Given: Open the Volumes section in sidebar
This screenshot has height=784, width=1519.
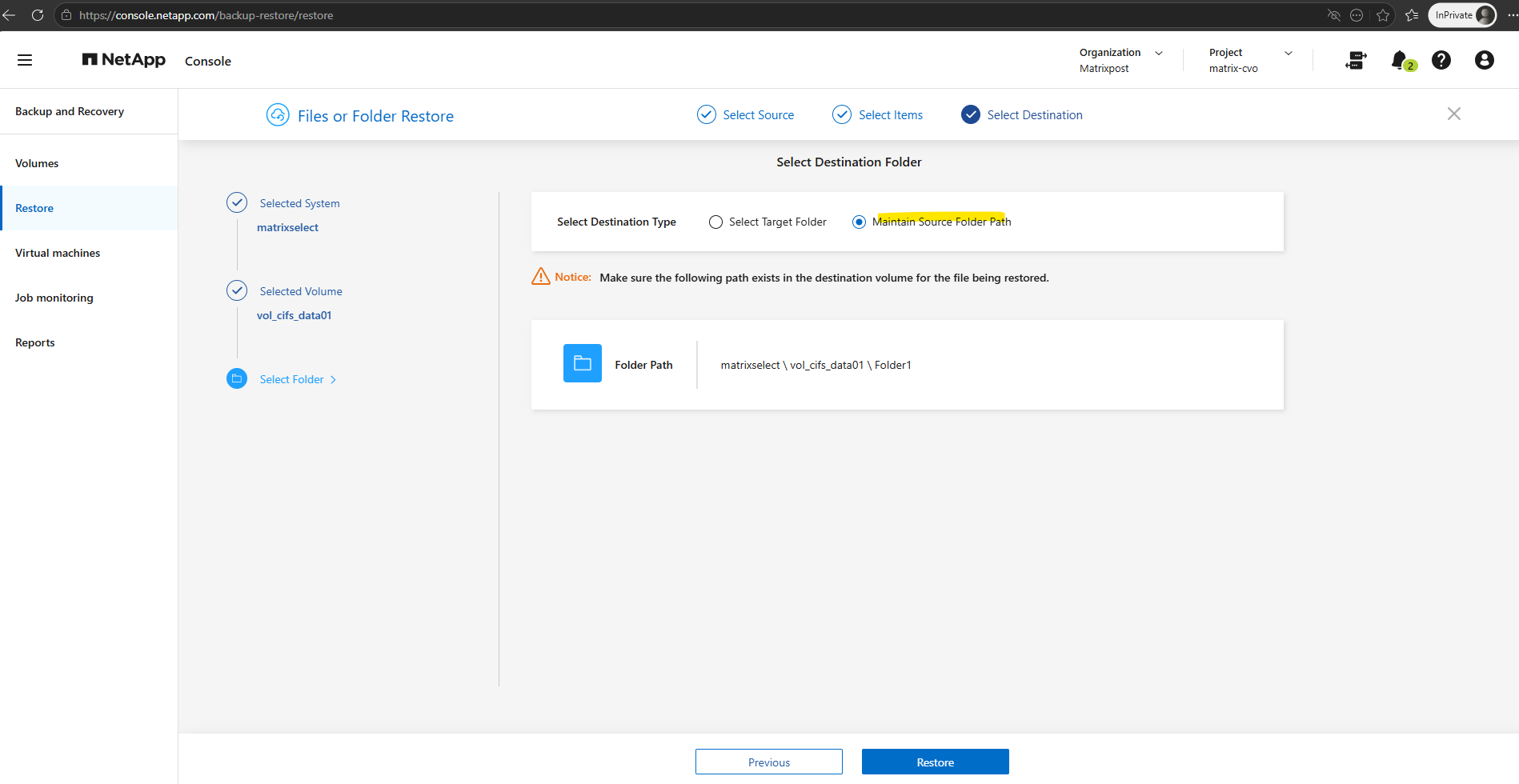Looking at the screenshot, I should click(89, 163).
